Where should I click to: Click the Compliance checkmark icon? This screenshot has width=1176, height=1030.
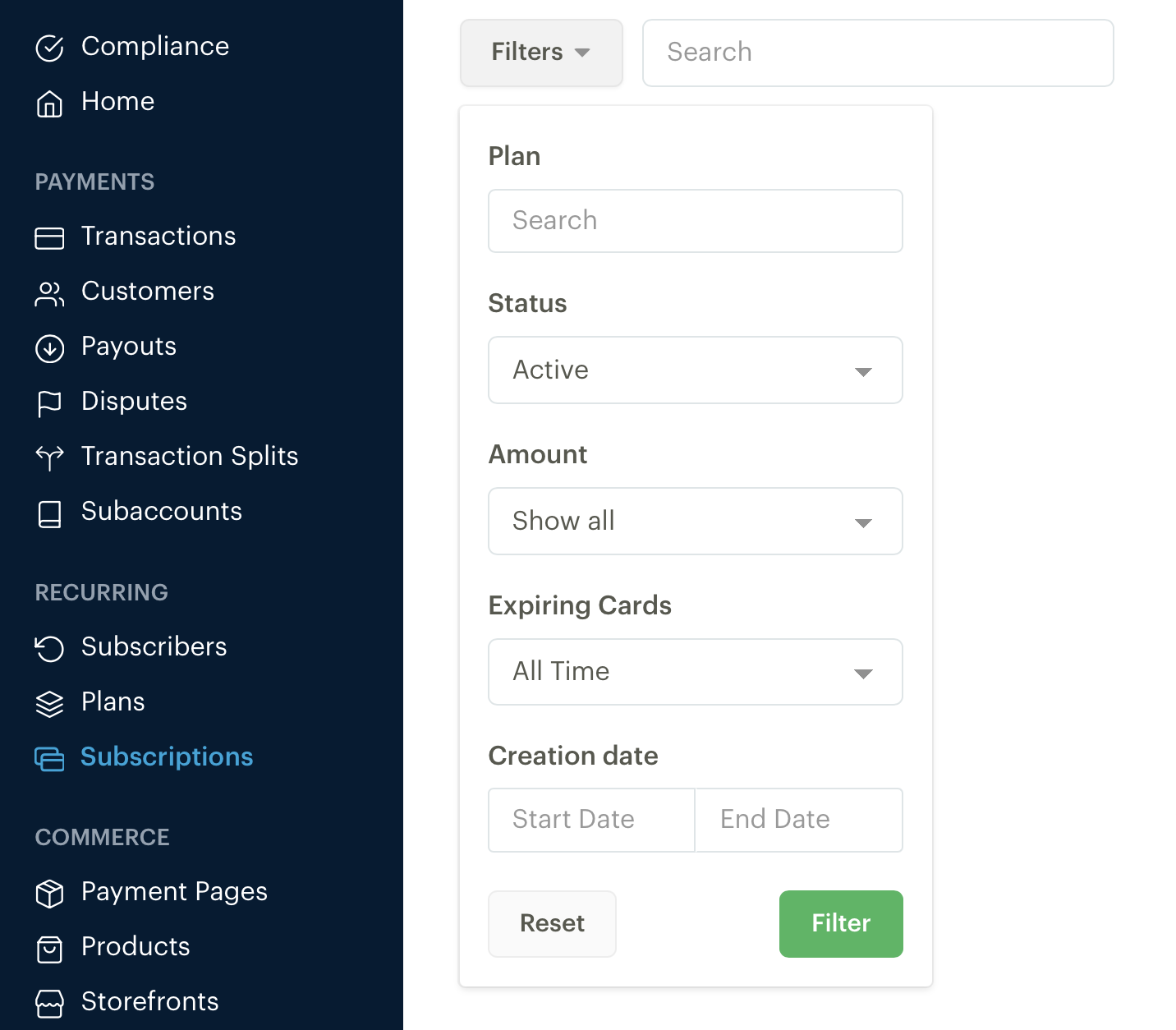[49, 48]
